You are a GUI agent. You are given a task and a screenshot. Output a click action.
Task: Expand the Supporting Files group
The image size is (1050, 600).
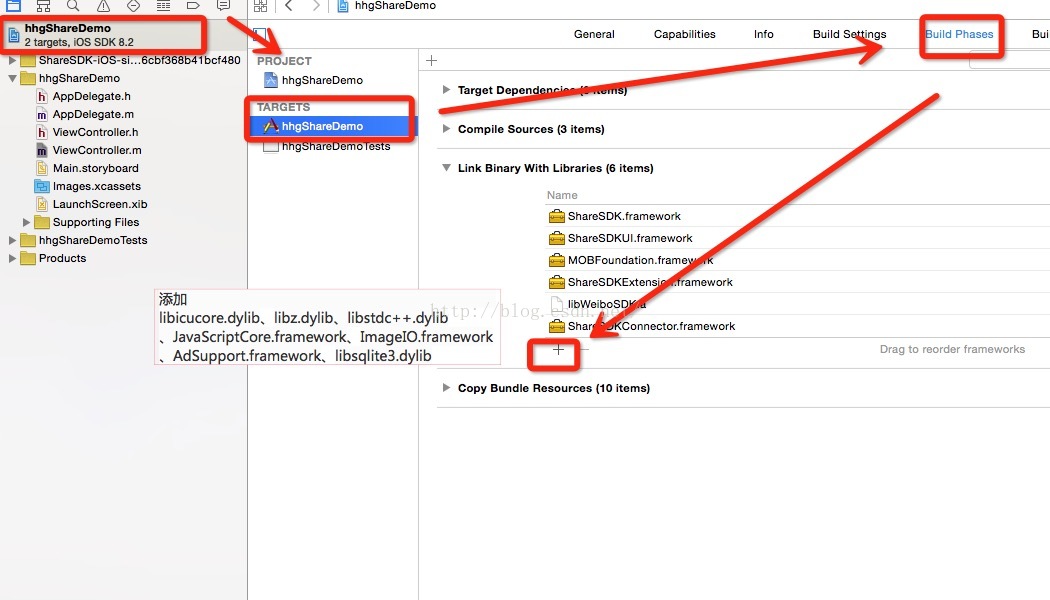tap(26, 222)
